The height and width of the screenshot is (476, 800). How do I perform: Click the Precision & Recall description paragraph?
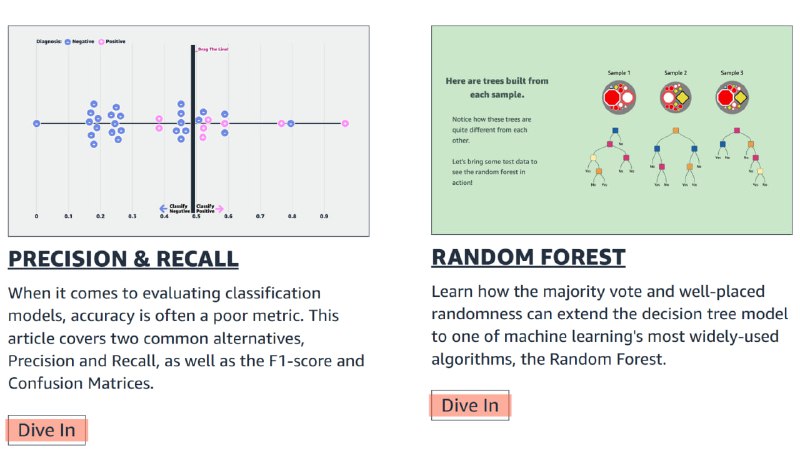[x=186, y=338]
